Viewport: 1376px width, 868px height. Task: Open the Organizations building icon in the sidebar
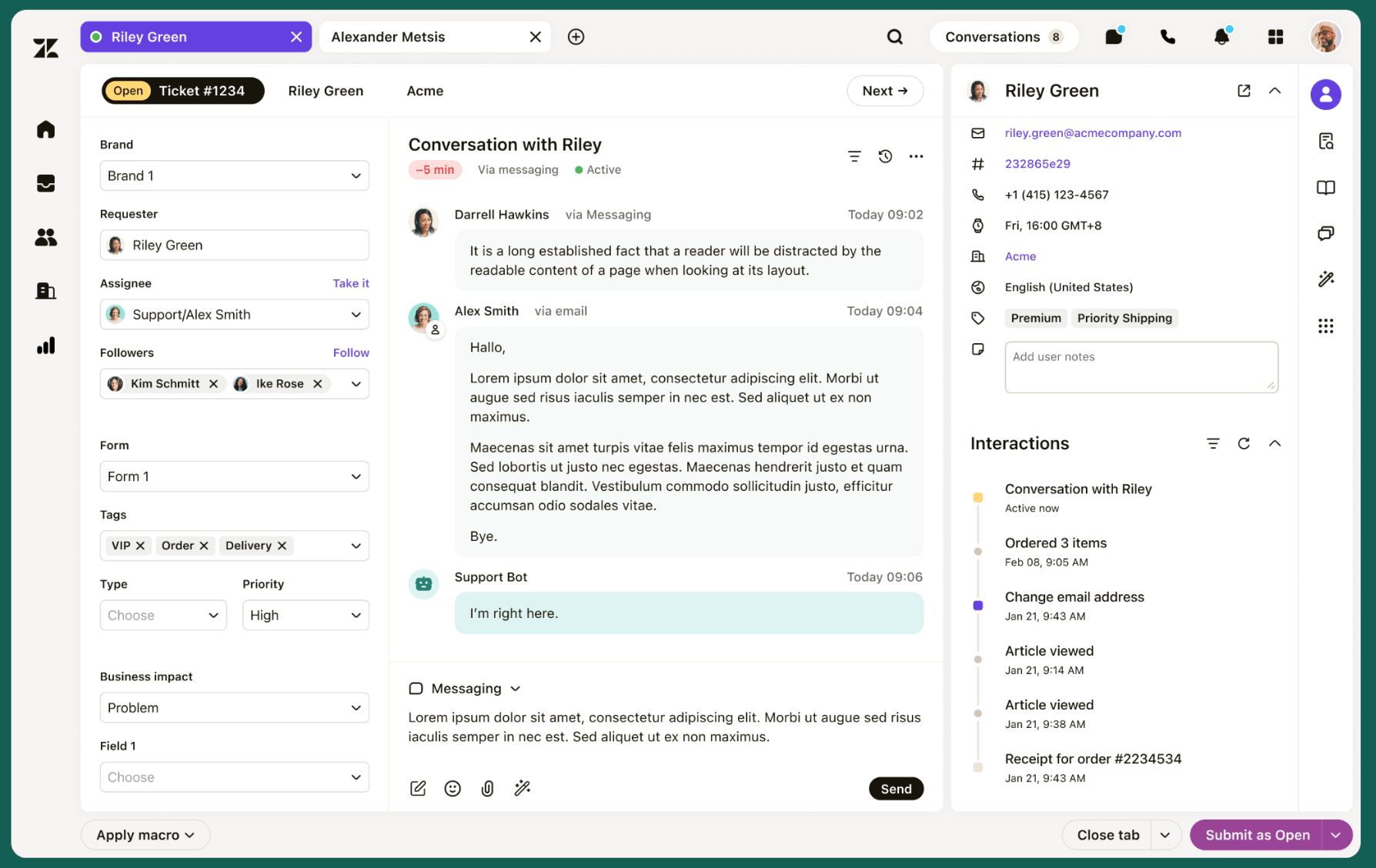[45, 291]
